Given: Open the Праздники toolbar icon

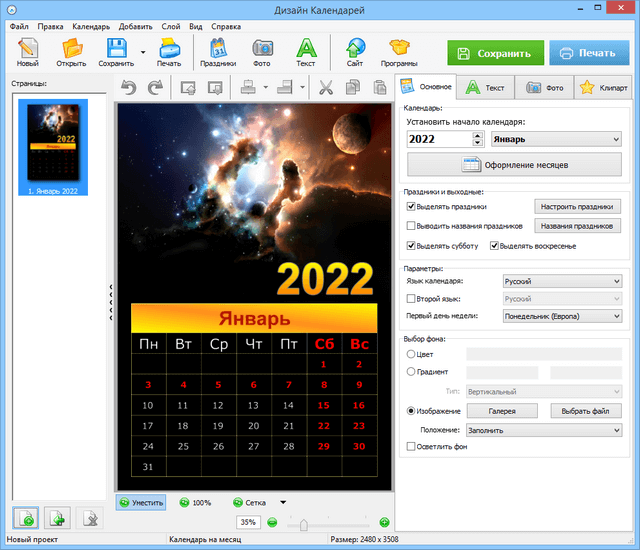Looking at the screenshot, I should pos(217,50).
